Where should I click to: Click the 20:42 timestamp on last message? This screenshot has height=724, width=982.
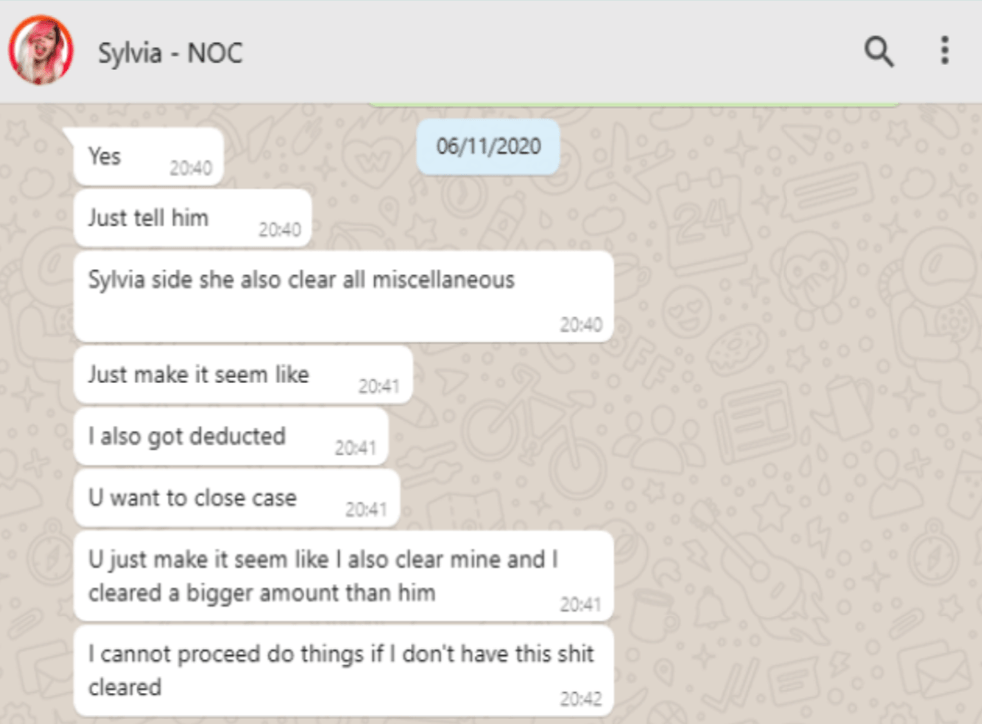(x=581, y=698)
